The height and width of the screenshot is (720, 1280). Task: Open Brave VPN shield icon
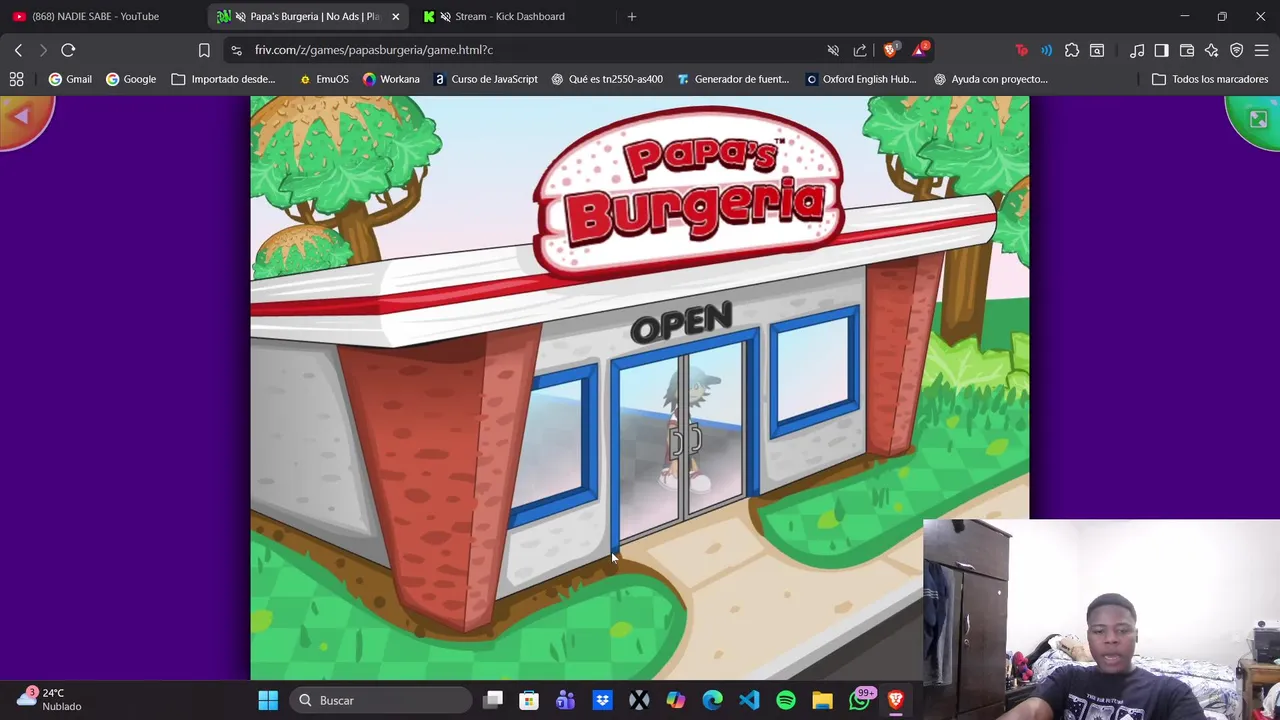pos(1237,50)
